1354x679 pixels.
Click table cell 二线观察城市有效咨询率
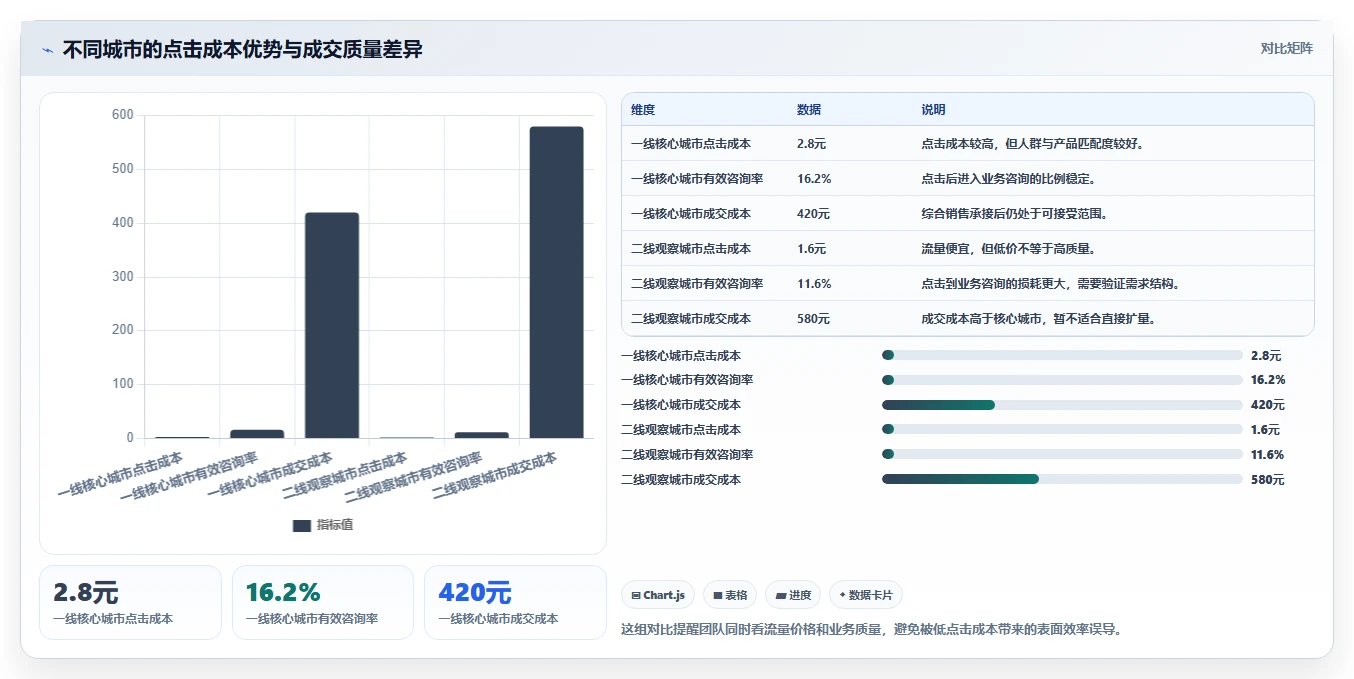click(x=697, y=284)
